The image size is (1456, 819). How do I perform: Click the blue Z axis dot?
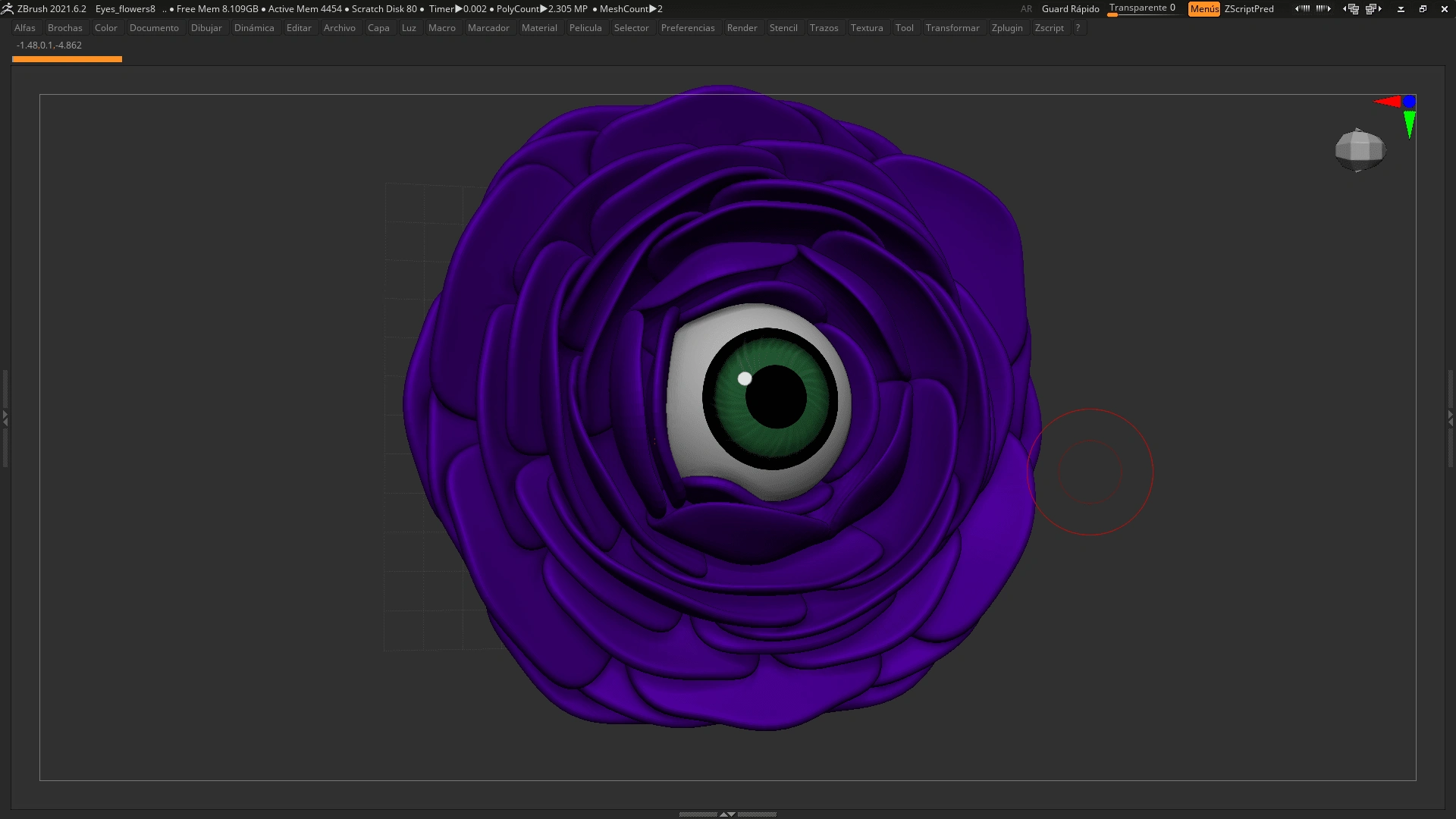(x=1409, y=101)
